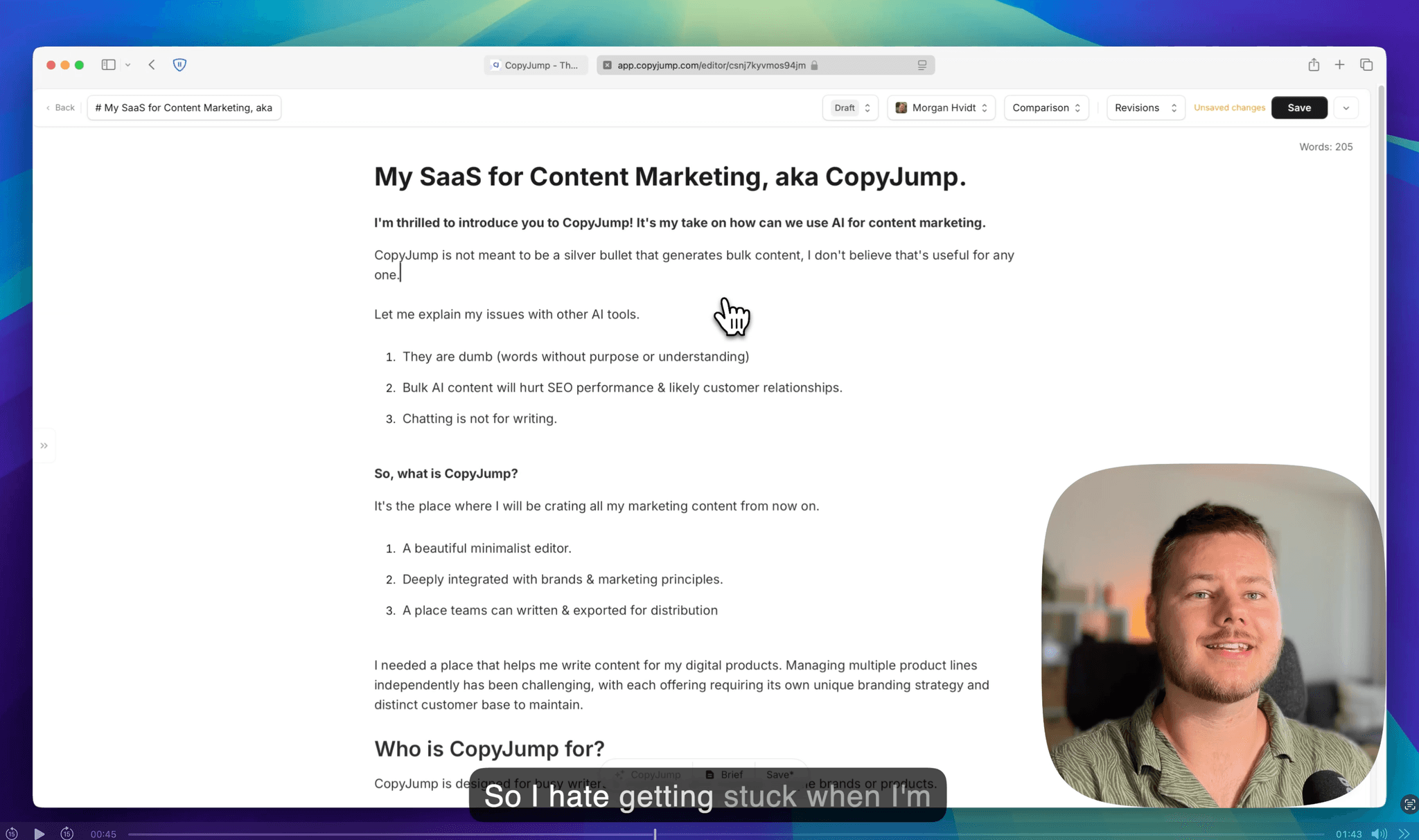This screenshot has height=840, width=1419.
Task: Toggle play button in video overlay
Action: [x=38, y=833]
